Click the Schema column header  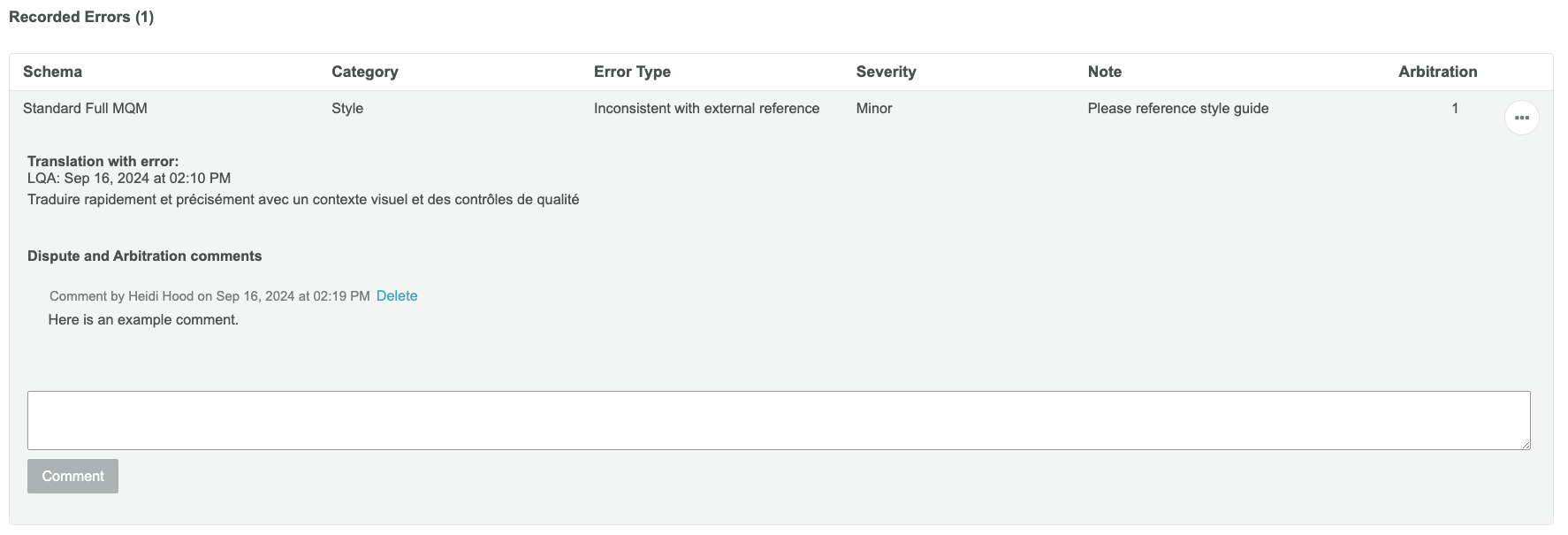point(52,72)
